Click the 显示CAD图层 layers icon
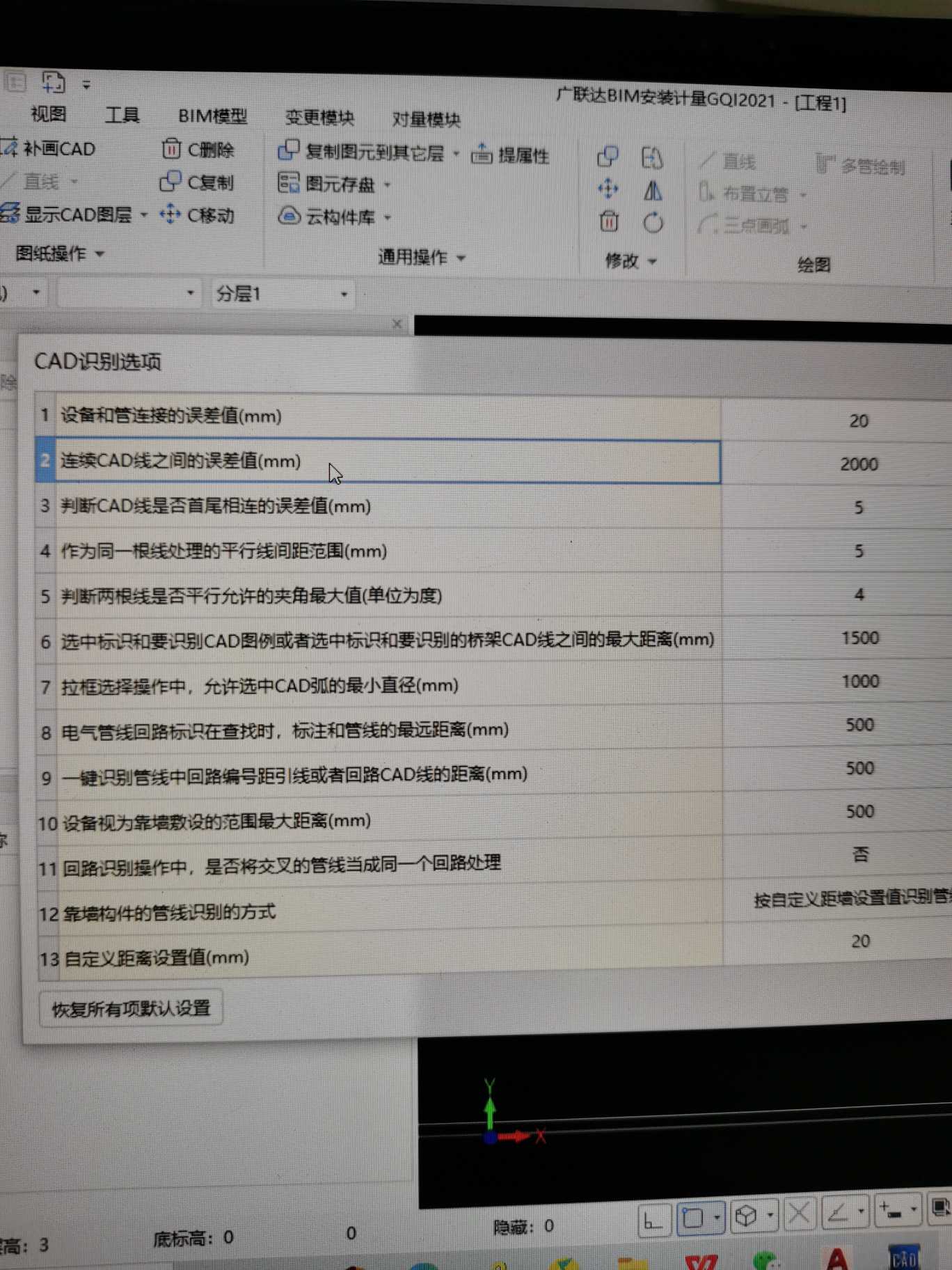 10,213
